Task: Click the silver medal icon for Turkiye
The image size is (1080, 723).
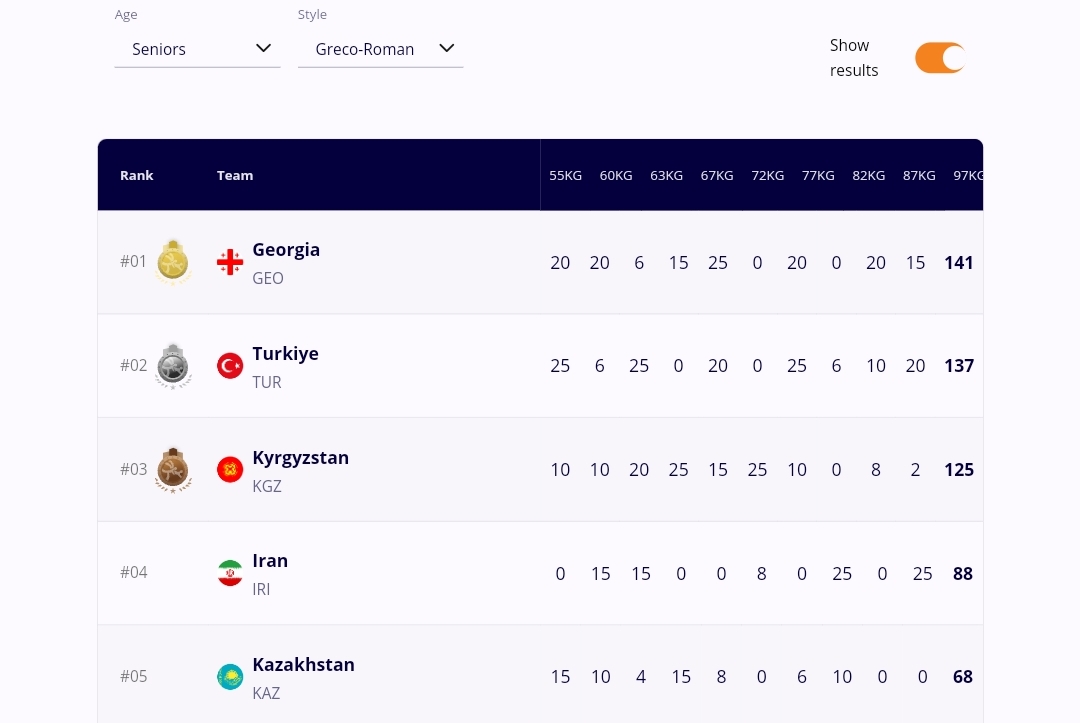Action: (x=174, y=366)
